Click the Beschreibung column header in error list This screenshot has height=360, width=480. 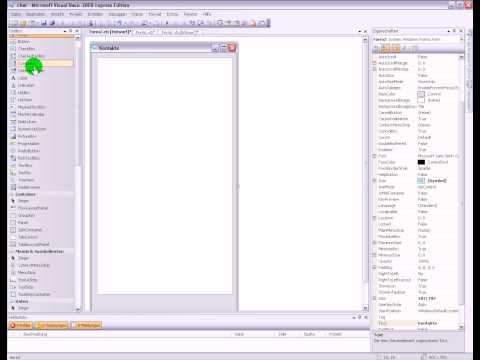[x=35, y=334]
